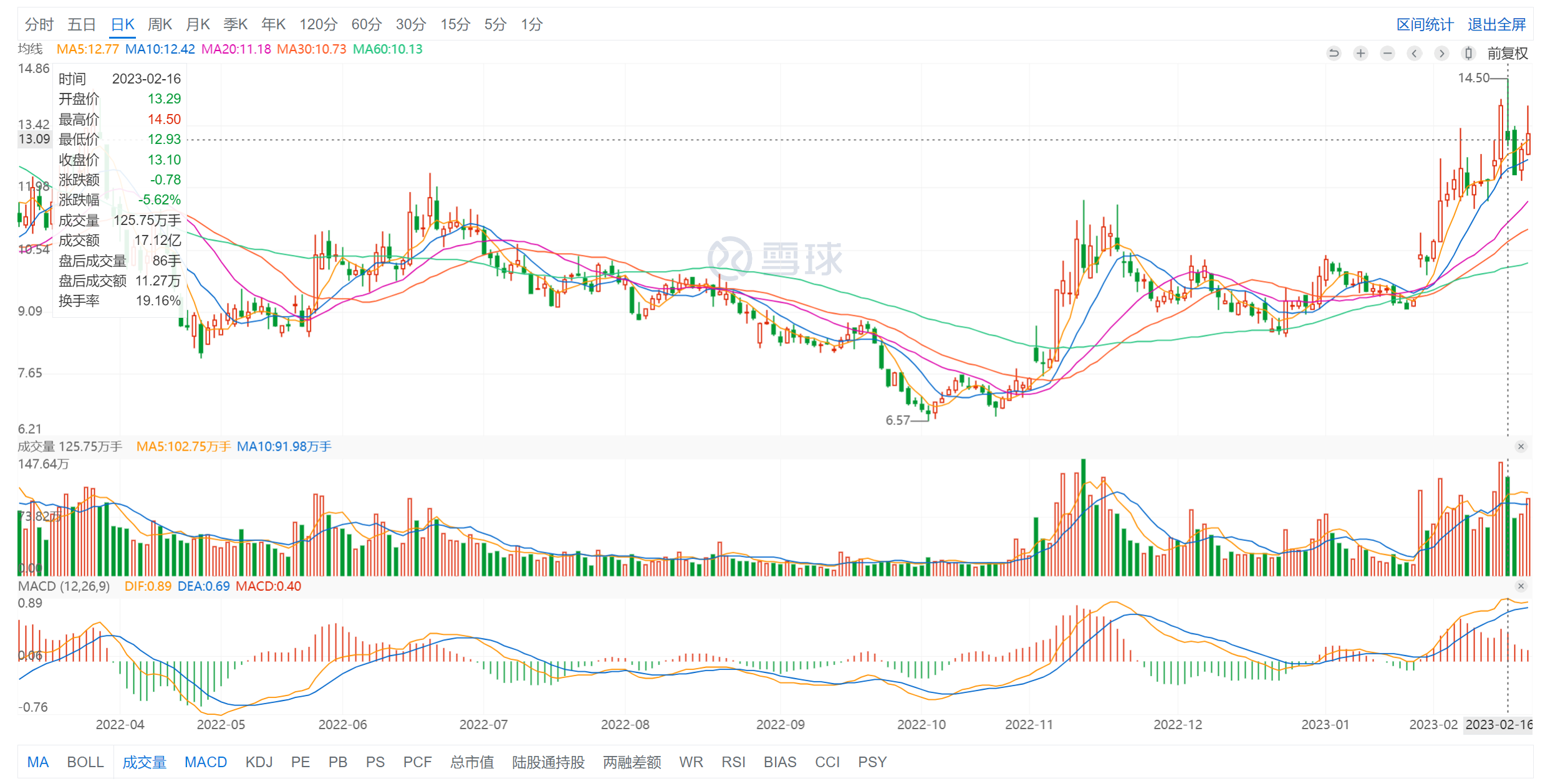The height and width of the screenshot is (784, 1545).
Task: Toggle the BOLL indicator overlay
Action: click(x=85, y=762)
